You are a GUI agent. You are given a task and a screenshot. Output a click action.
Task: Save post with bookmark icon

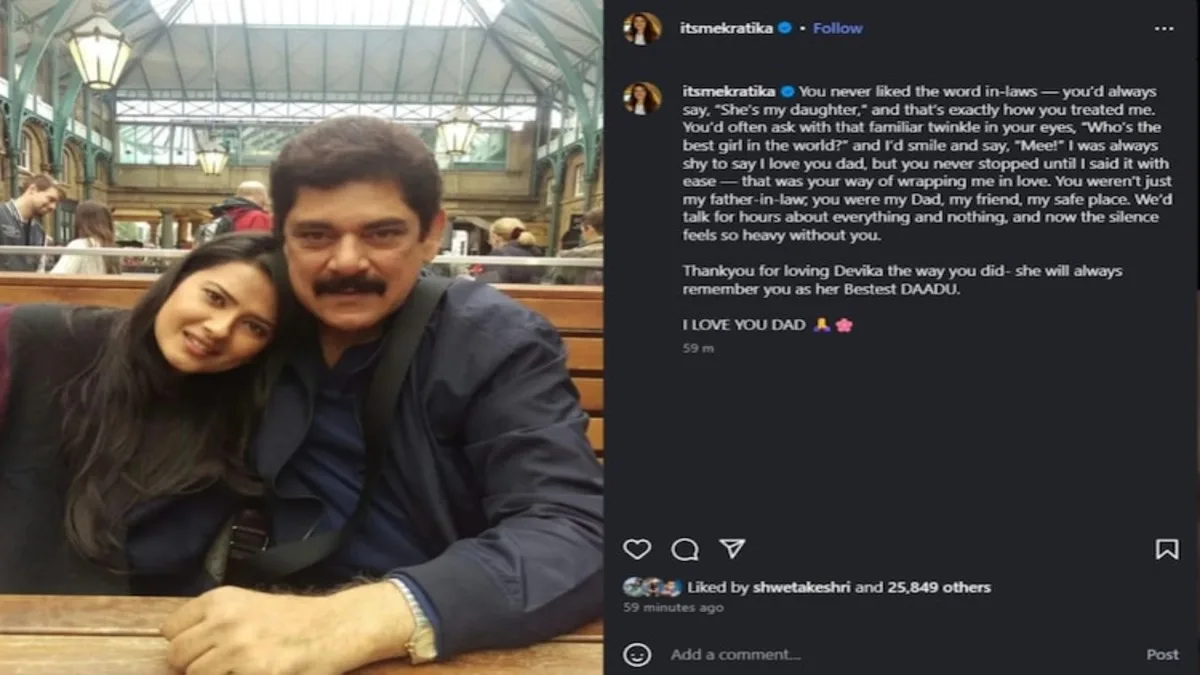(x=1166, y=549)
